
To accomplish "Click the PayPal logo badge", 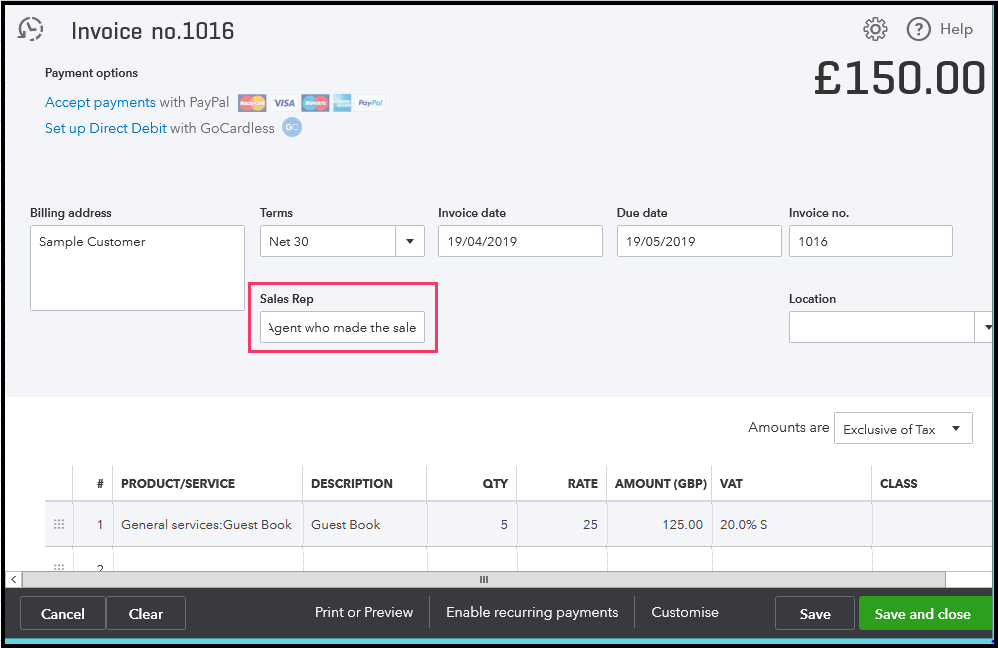I will coord(370,102).
